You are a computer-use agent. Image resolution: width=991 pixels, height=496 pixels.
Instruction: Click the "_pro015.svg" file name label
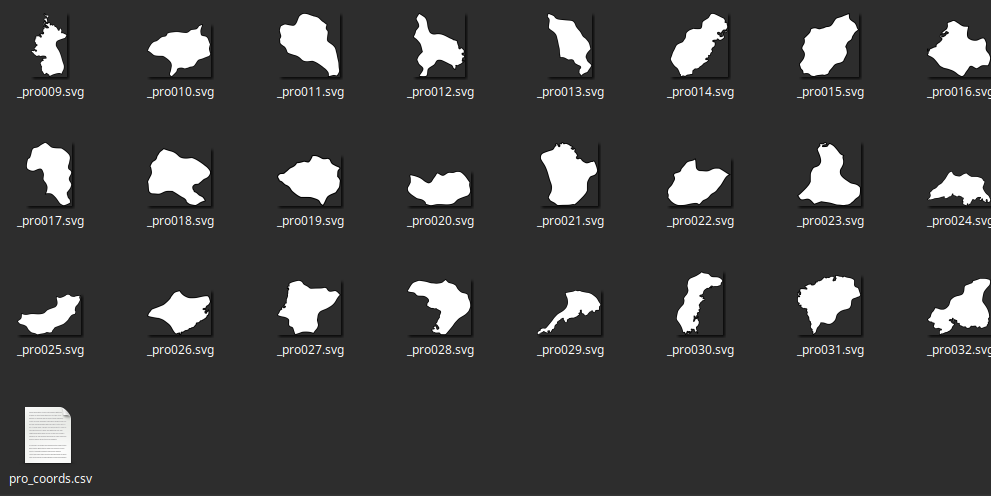pyautogui.click(x=830, y=92)
